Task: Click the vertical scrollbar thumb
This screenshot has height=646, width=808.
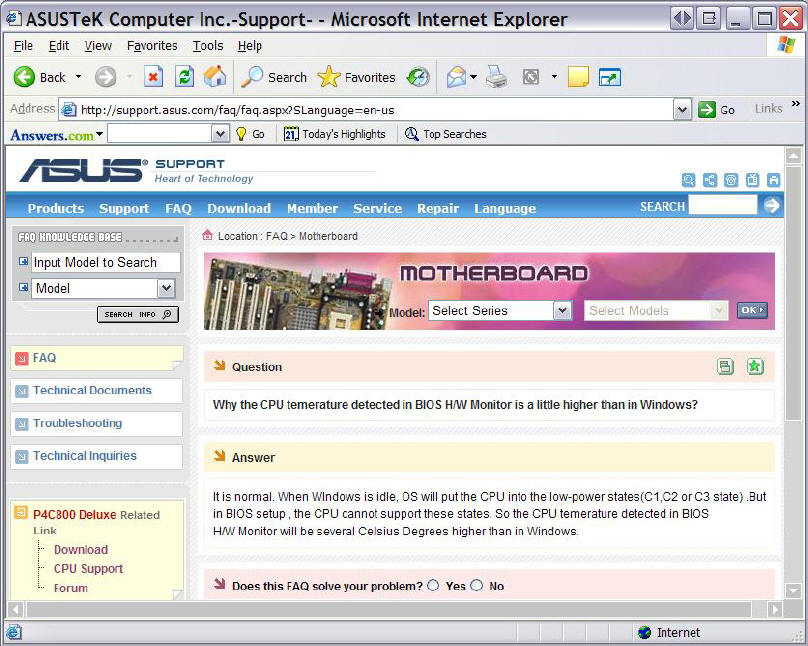Action: [792, 293]
